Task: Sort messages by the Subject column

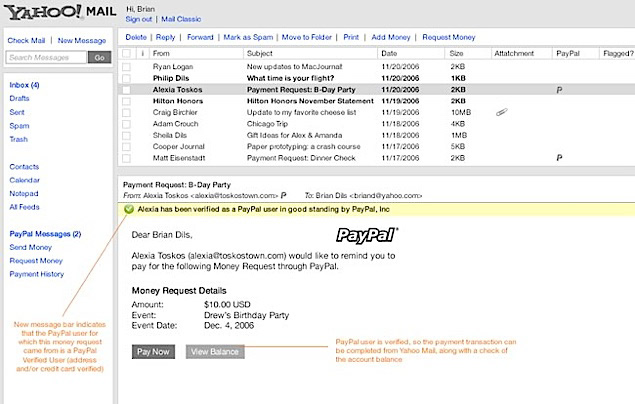Action: coord(260,53)
